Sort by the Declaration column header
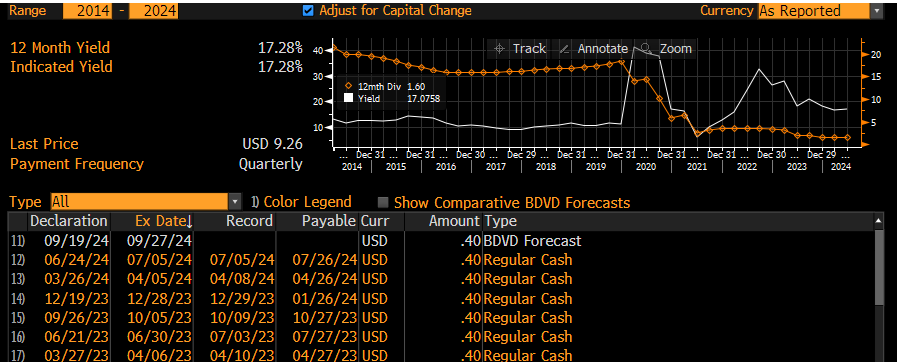 (x=69, y=221)
